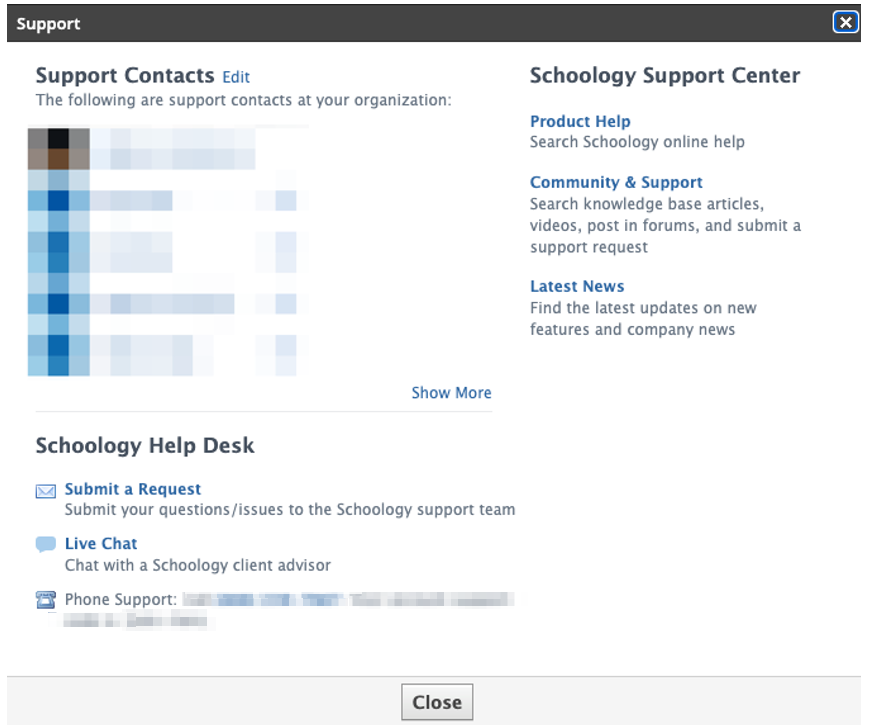
Task: Open Community & Support
Action: click(x=617, y=182)
